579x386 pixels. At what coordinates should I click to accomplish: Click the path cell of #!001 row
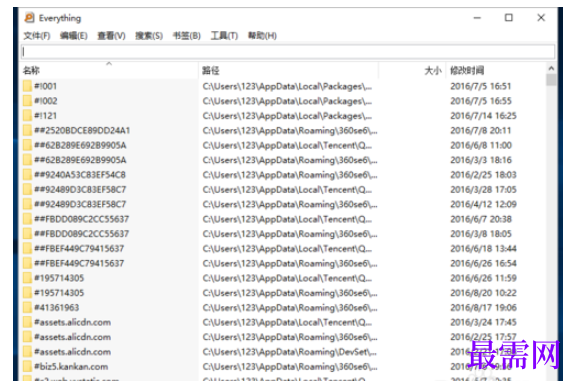[x=287, y=86]
